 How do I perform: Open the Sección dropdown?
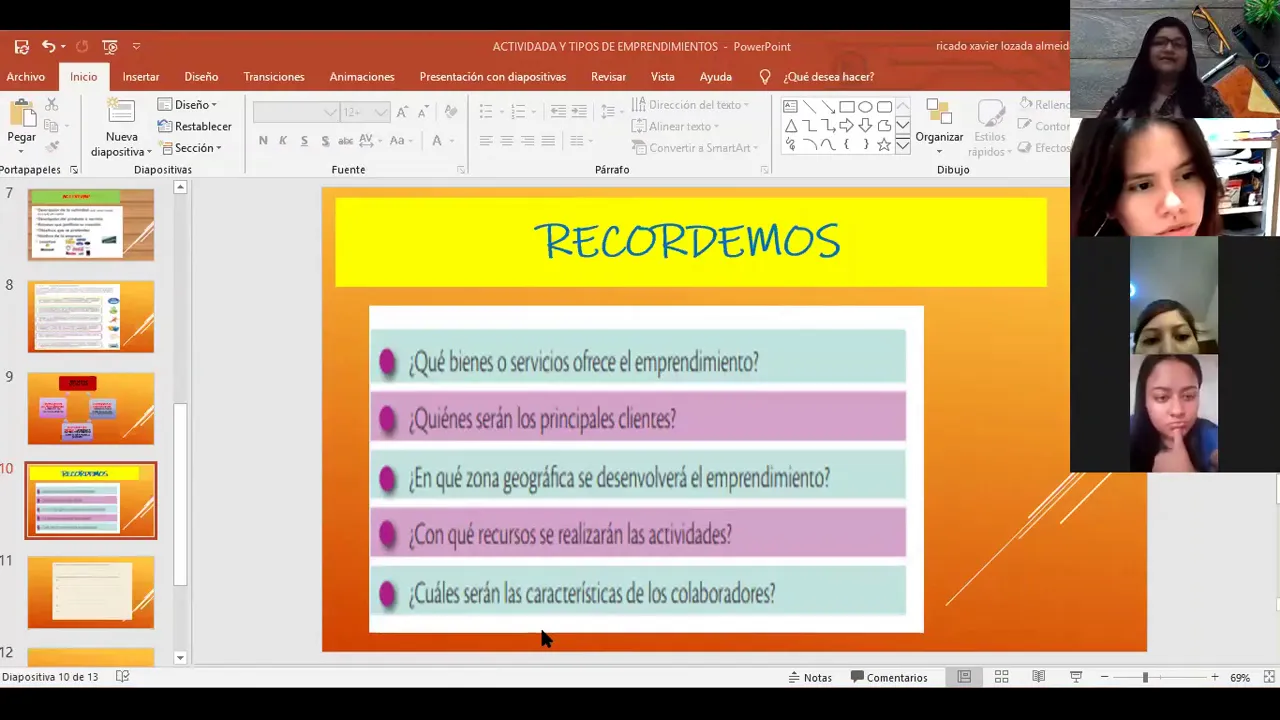click(x=189, y=148)
